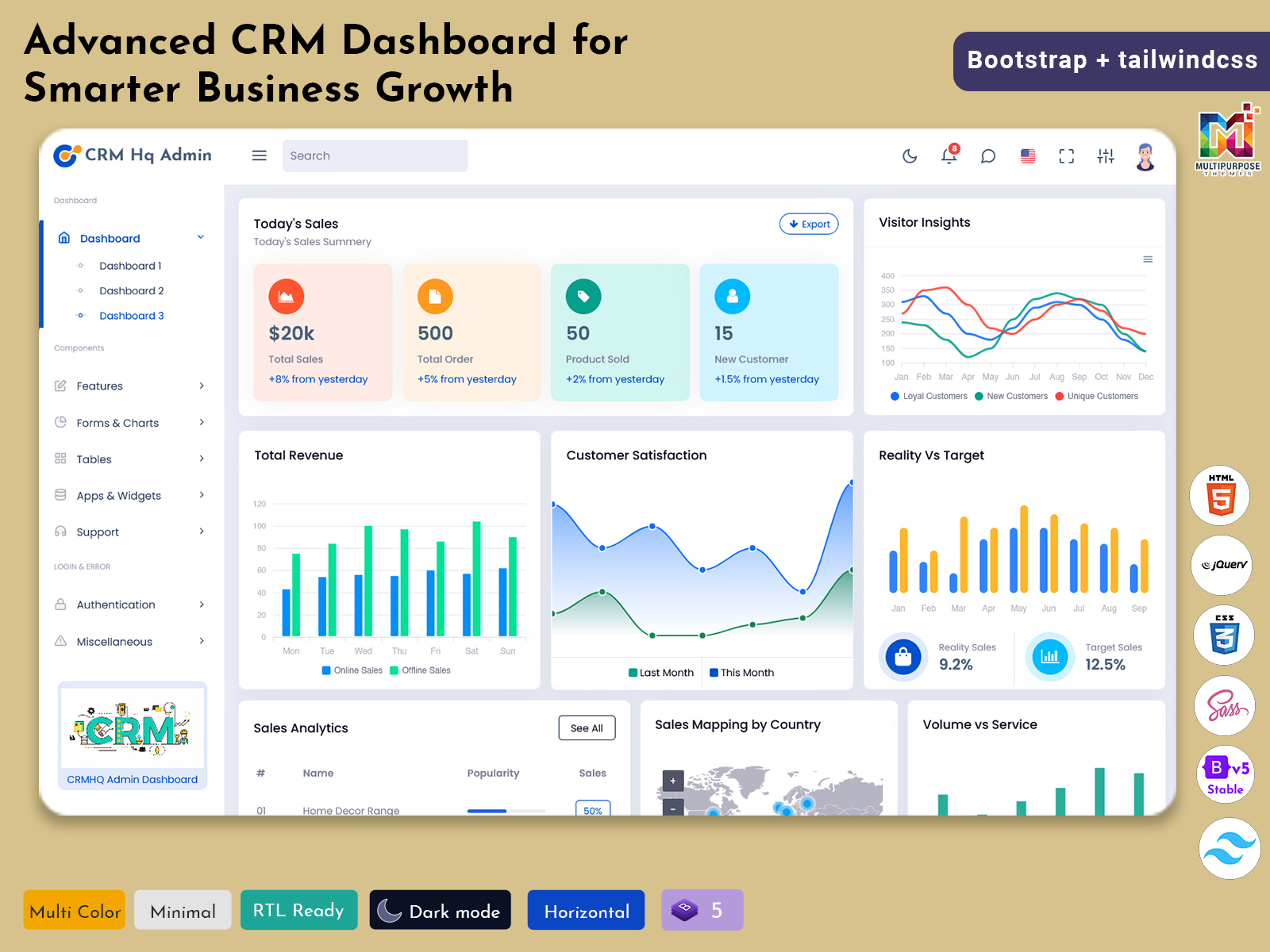Click the Multipurpose Themes logo
The image size is (1270, 952).
click(1228, 140)
